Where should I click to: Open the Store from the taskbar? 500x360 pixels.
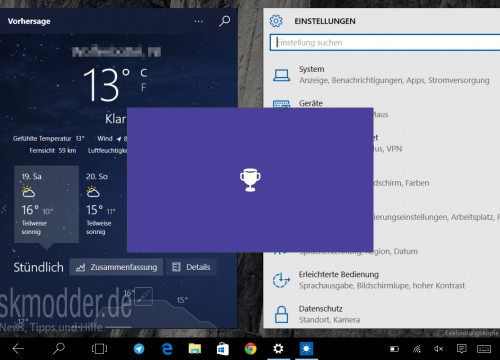[222, 349]
